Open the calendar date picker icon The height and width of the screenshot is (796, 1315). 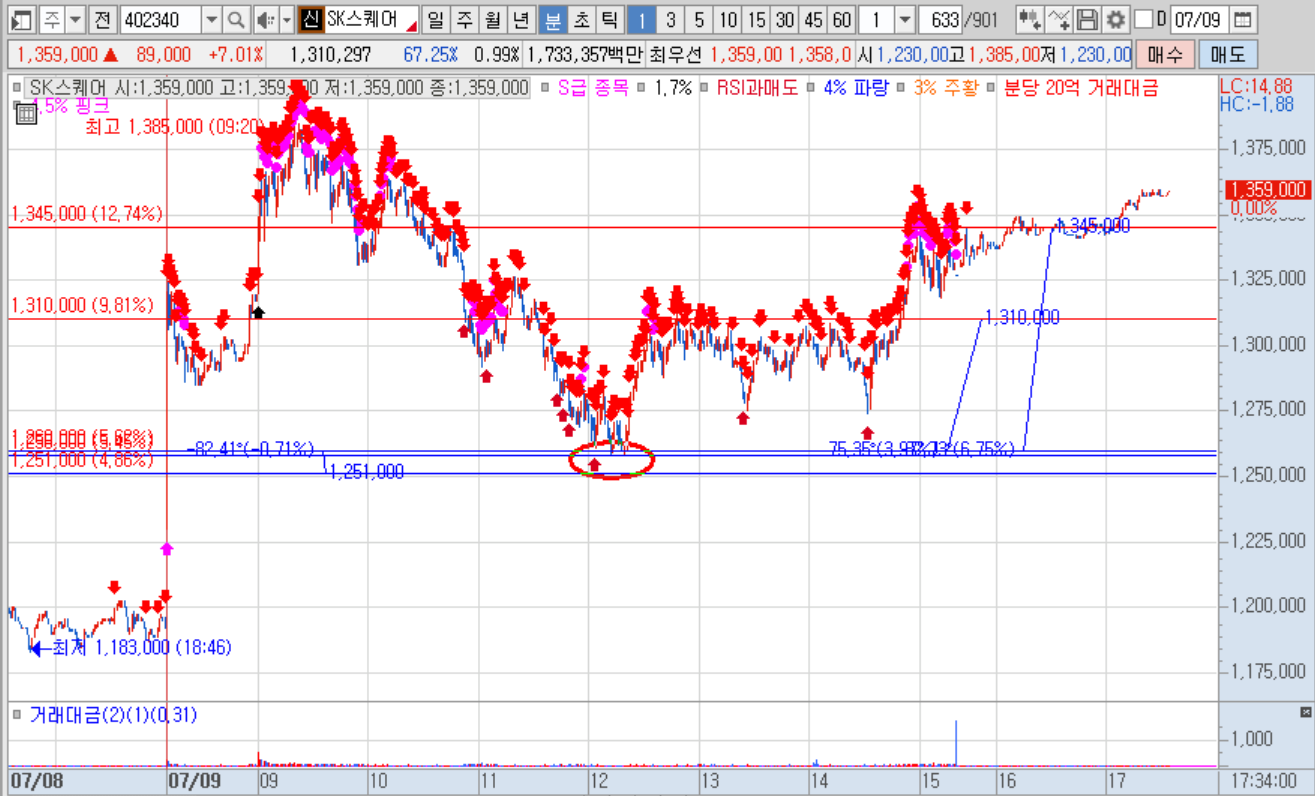tap(1241, 19)
